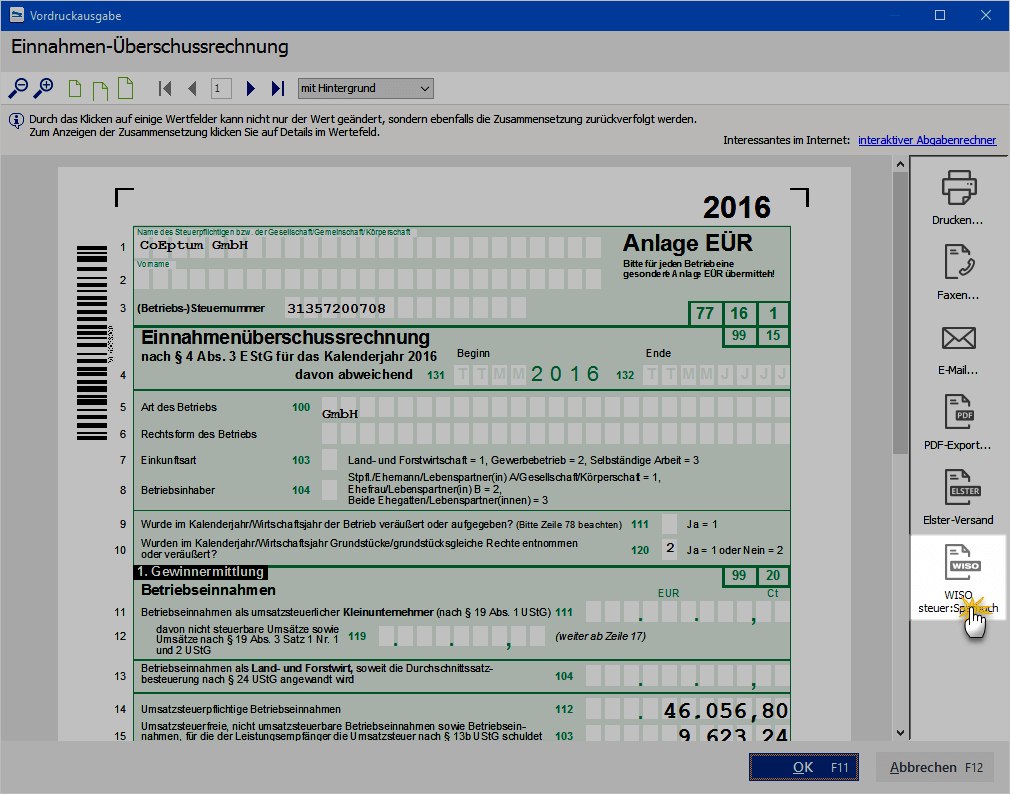This screenshot has width=1010, height=794.
Task: Click the Steuernummer value 31357200708
Action: coord(336,308)
